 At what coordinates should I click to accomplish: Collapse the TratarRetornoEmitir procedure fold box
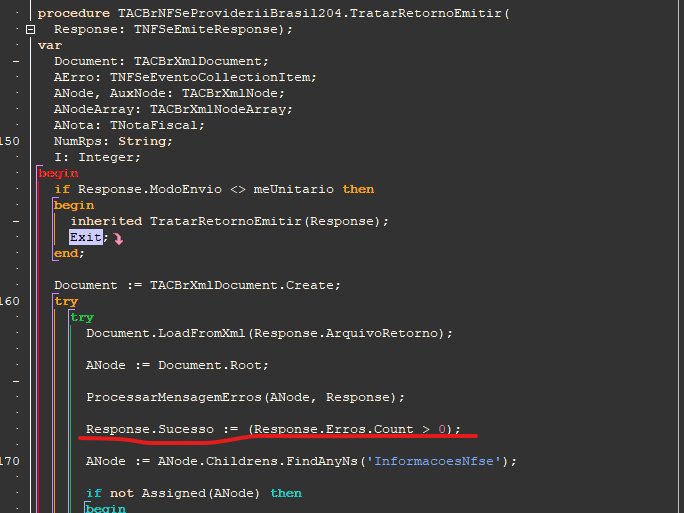(x=30, y=30)
